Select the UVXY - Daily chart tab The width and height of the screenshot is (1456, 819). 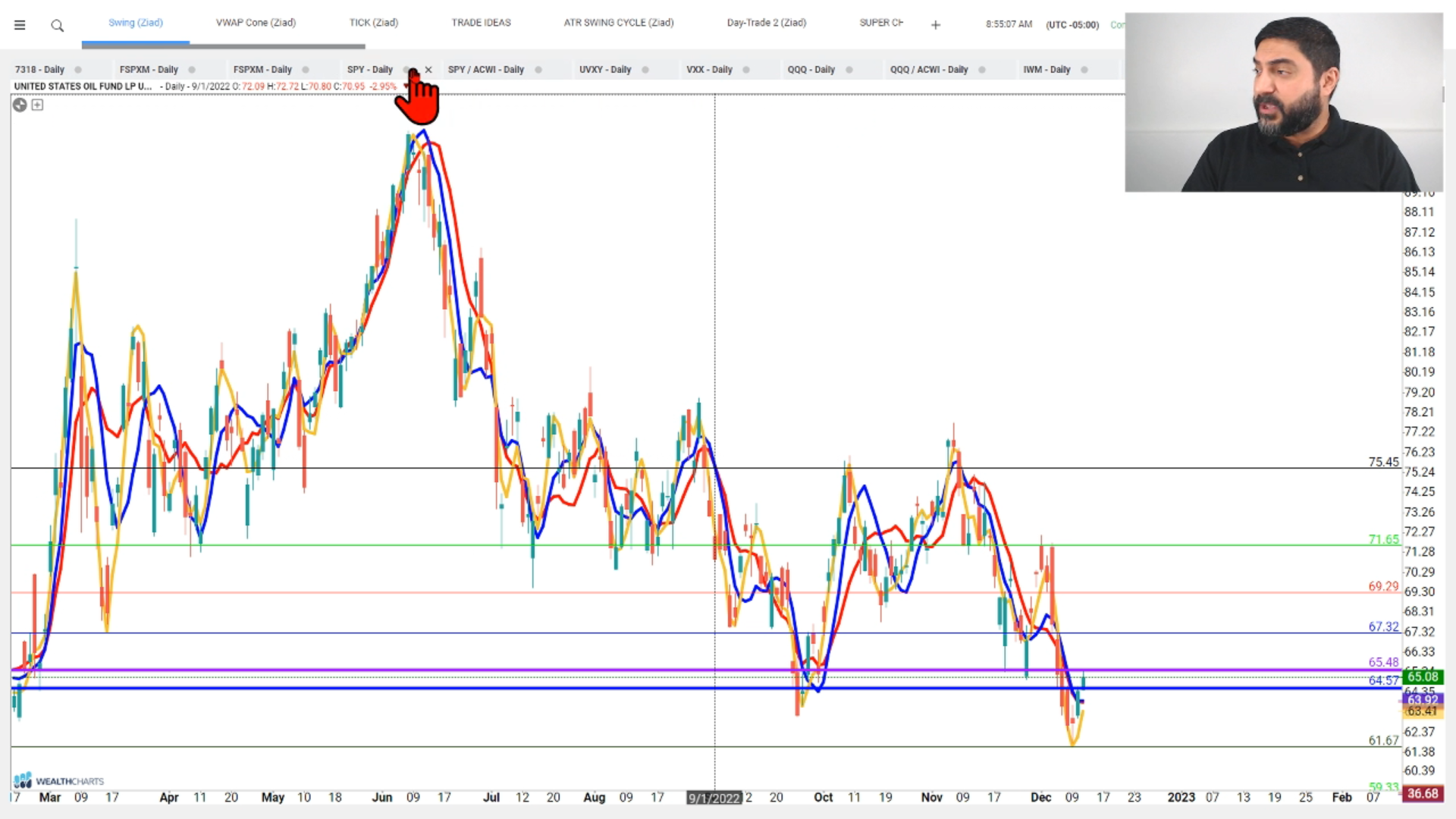(x=605, y=70)
